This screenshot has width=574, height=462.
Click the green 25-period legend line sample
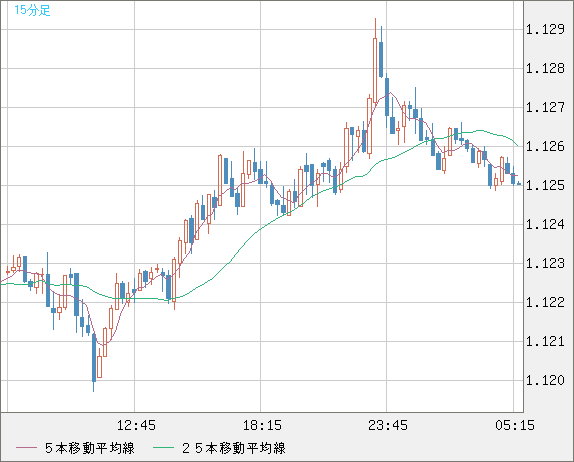point(163,448)
